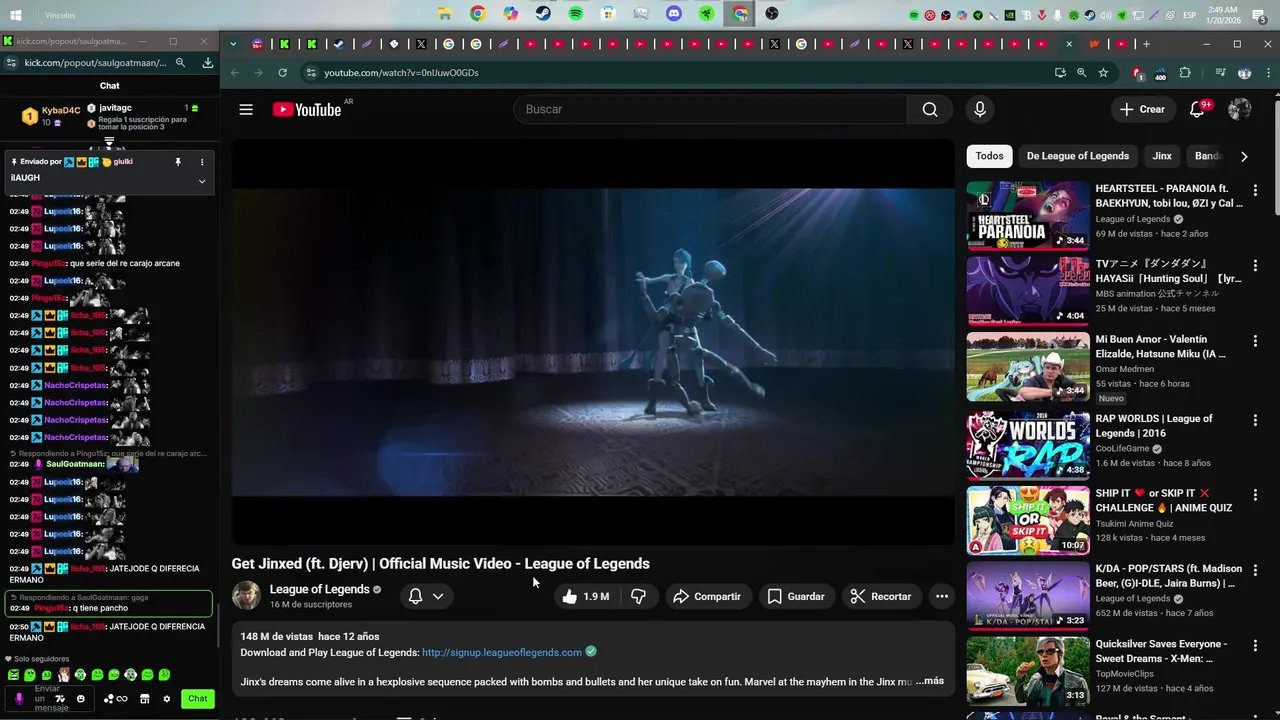1280x720 pixels.
Task: Clip the video with Recortar
Action: [881, 596]
